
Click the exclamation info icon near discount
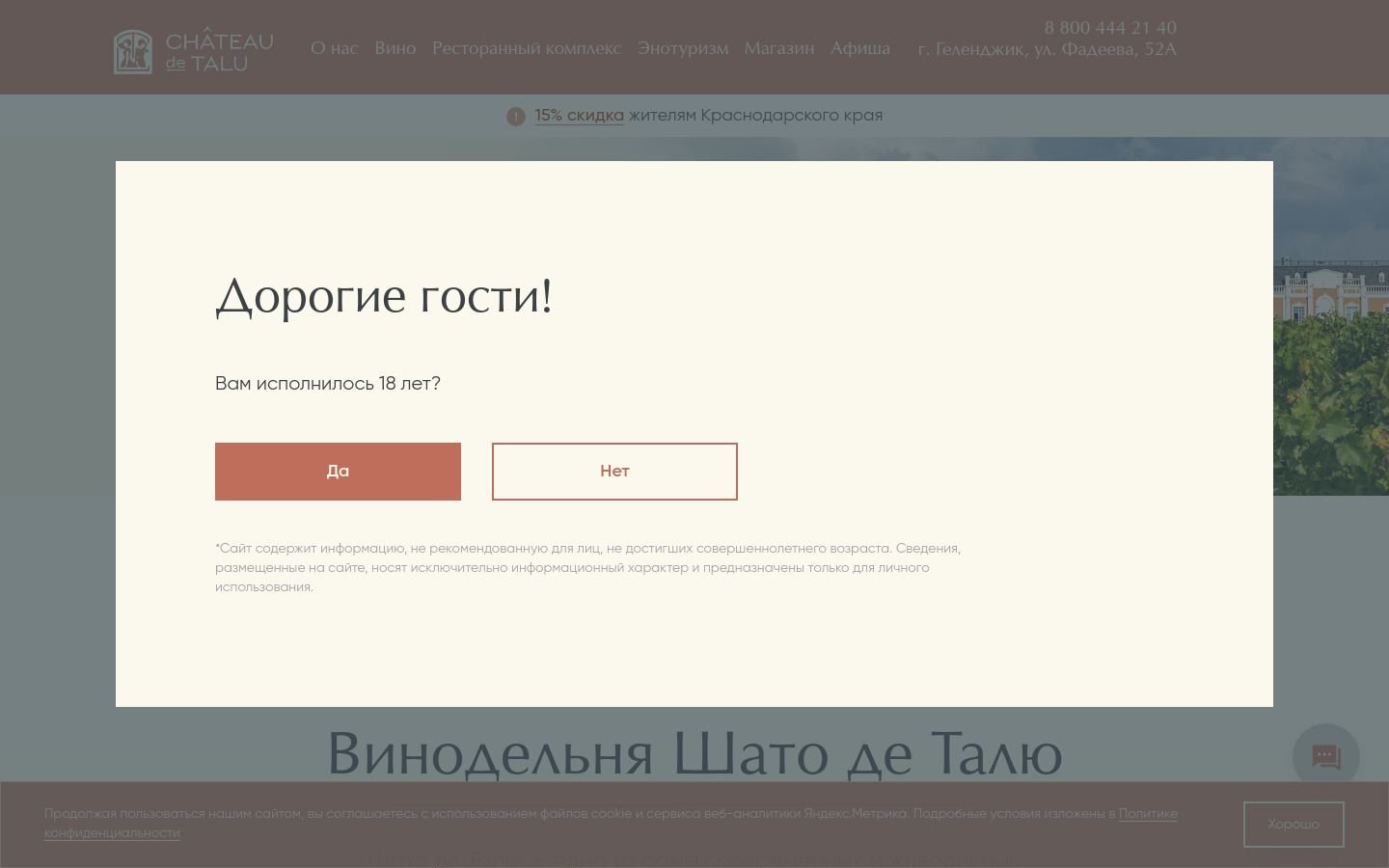pyautogui.click(x=516, y=117)
